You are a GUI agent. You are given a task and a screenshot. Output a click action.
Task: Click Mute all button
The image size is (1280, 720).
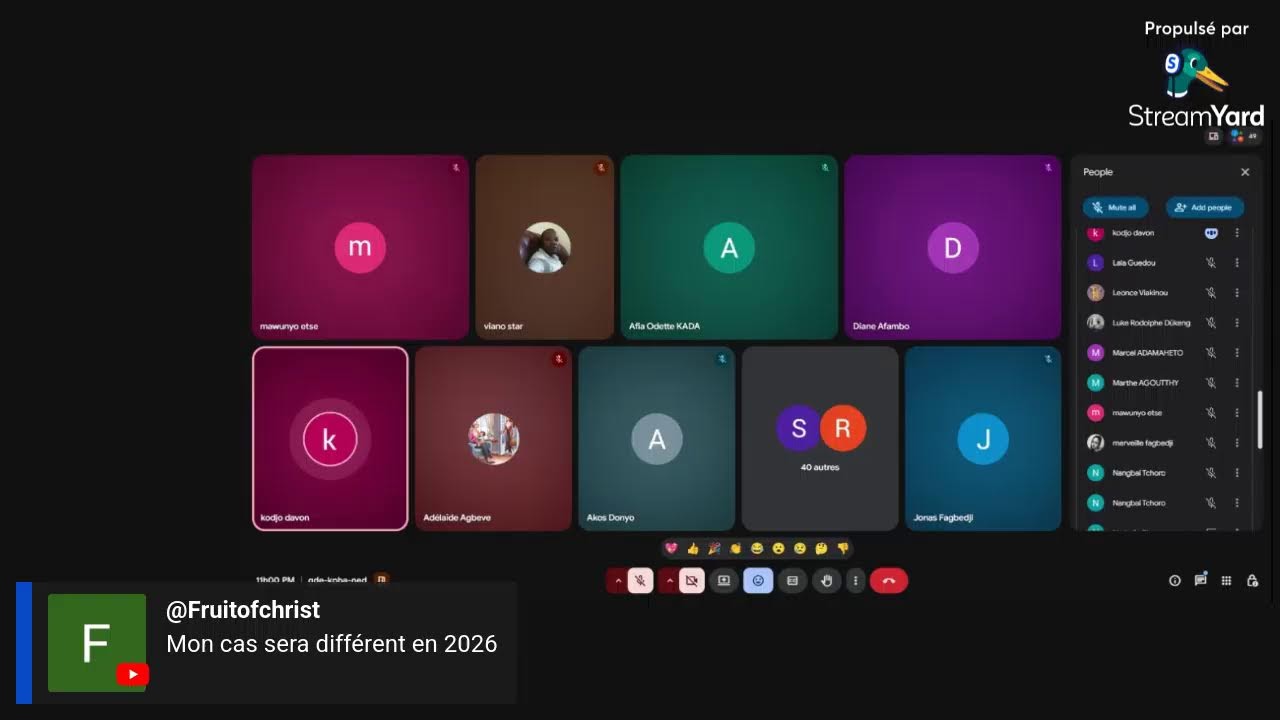tap(1115, 208)
